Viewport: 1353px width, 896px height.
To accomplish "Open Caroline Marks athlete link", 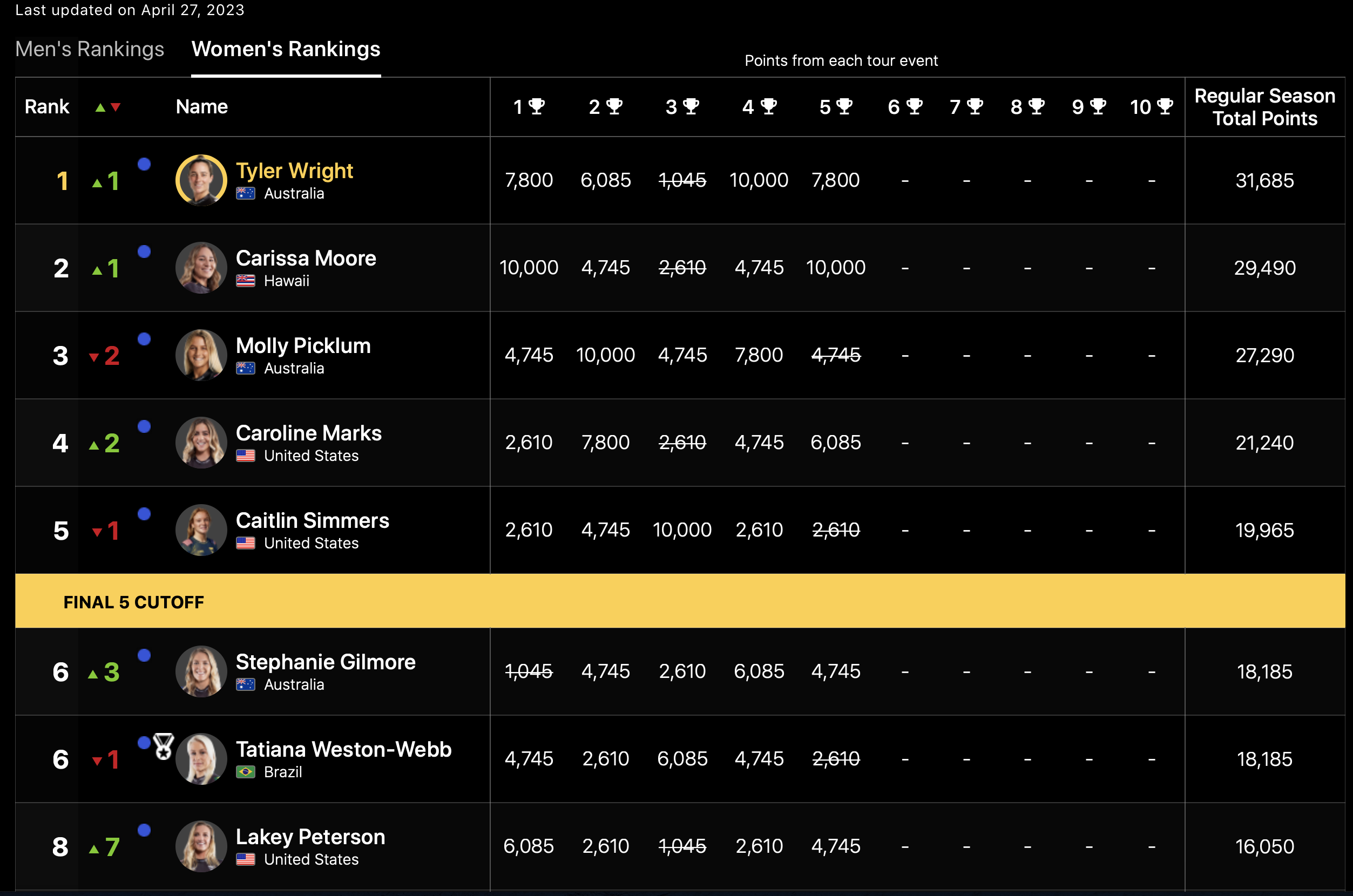I will click(x=309, y=433).
